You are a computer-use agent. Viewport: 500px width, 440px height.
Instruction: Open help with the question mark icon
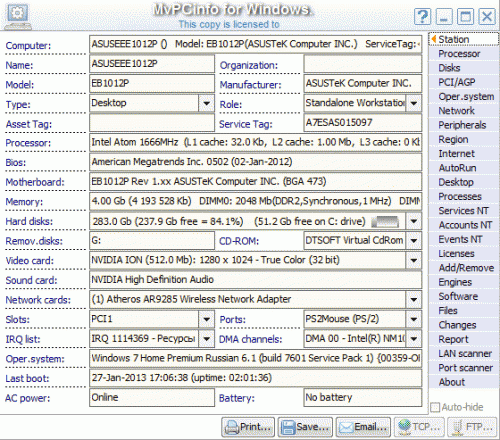pyautogui.click(x=422, y=16)
